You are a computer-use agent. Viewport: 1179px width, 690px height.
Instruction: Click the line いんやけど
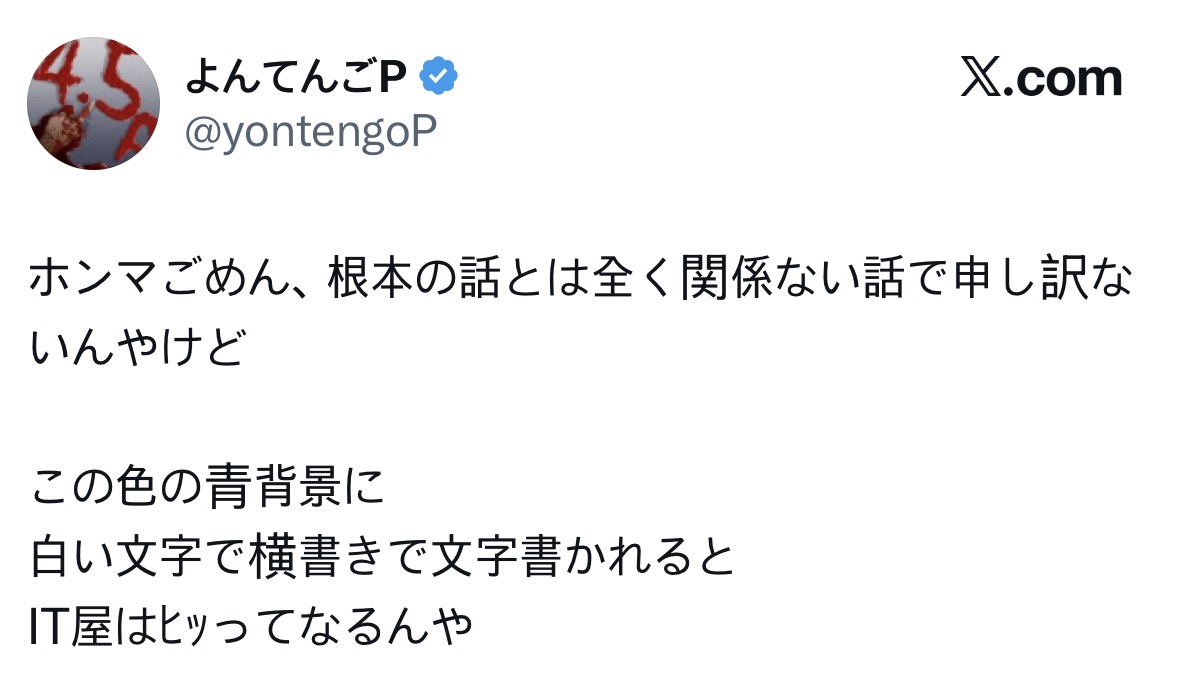tap(137, 346)
